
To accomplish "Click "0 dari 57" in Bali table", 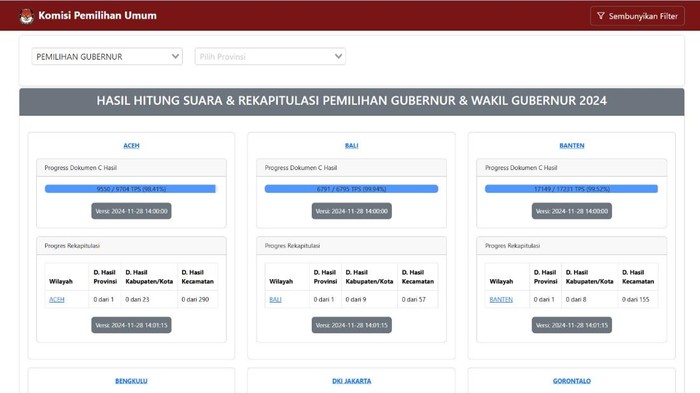I will point(414,300).
